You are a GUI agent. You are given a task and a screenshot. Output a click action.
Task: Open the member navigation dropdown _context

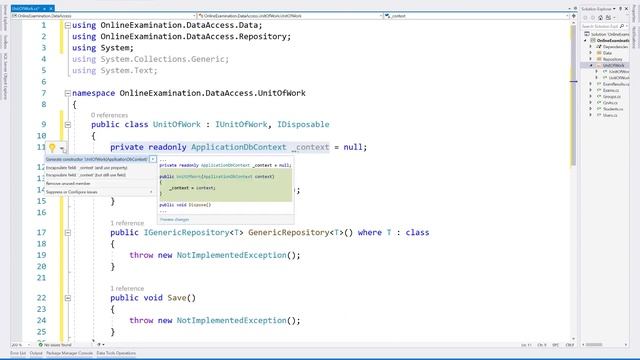pyautogui.click(x=476, y=16)
